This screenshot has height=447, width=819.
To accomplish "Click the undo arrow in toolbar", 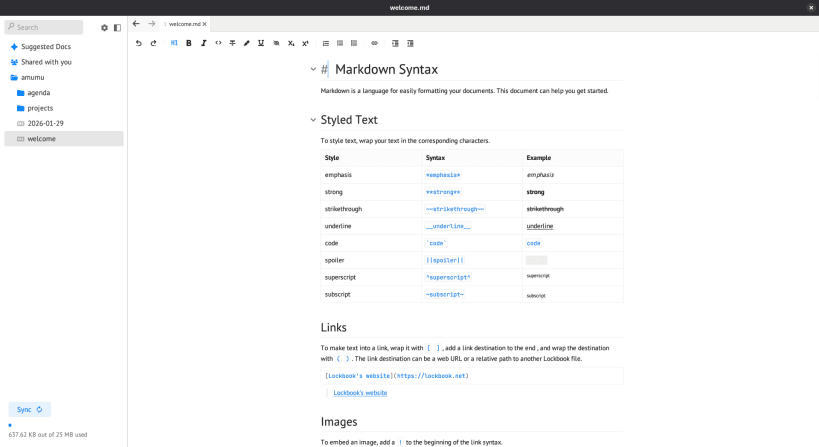I will (138, 43).
